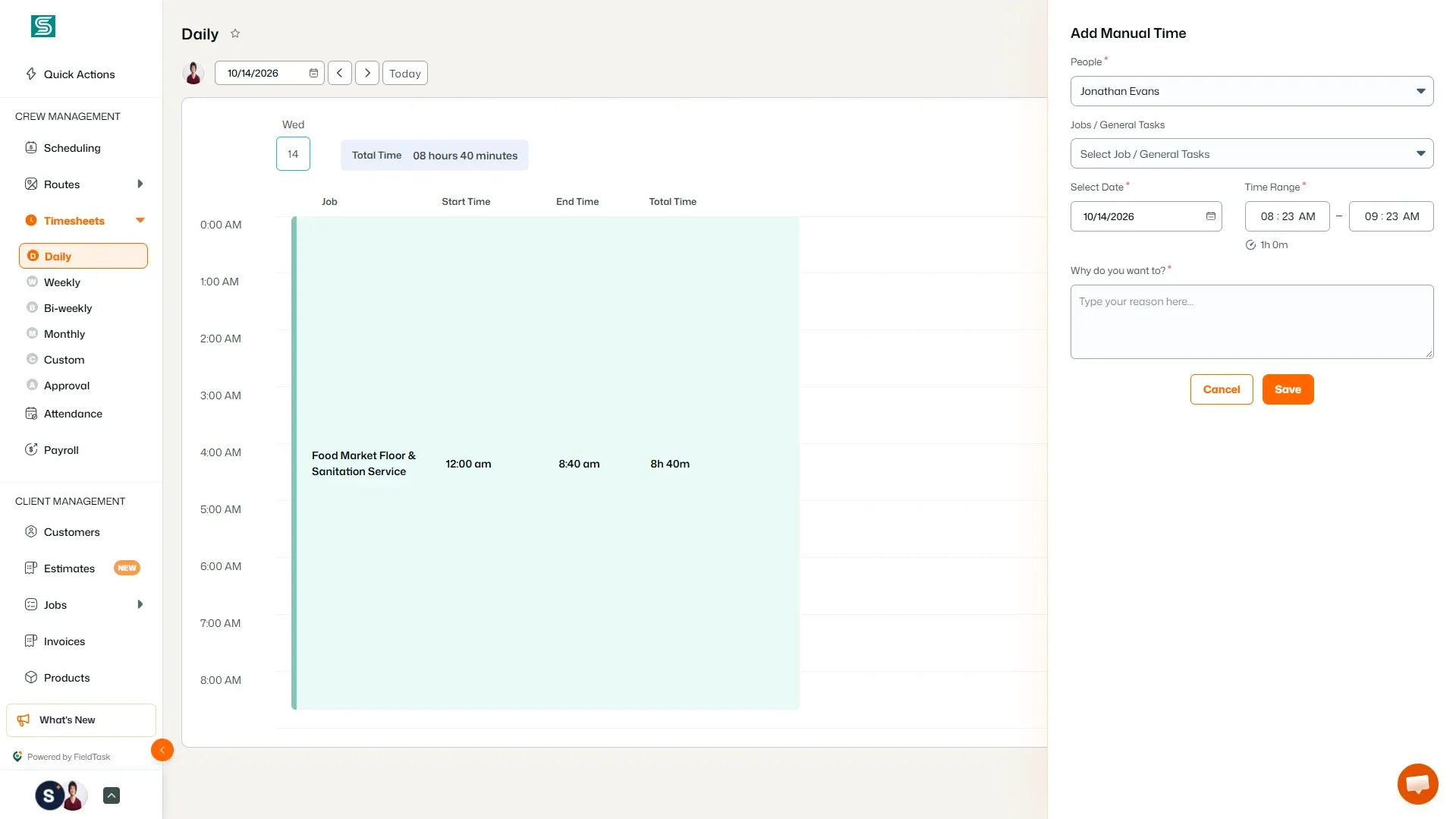The height and width of the screenshot is (819, 1456).
Task: Expand the Jobs submenu arrow
Action: [x=140, y=604]
